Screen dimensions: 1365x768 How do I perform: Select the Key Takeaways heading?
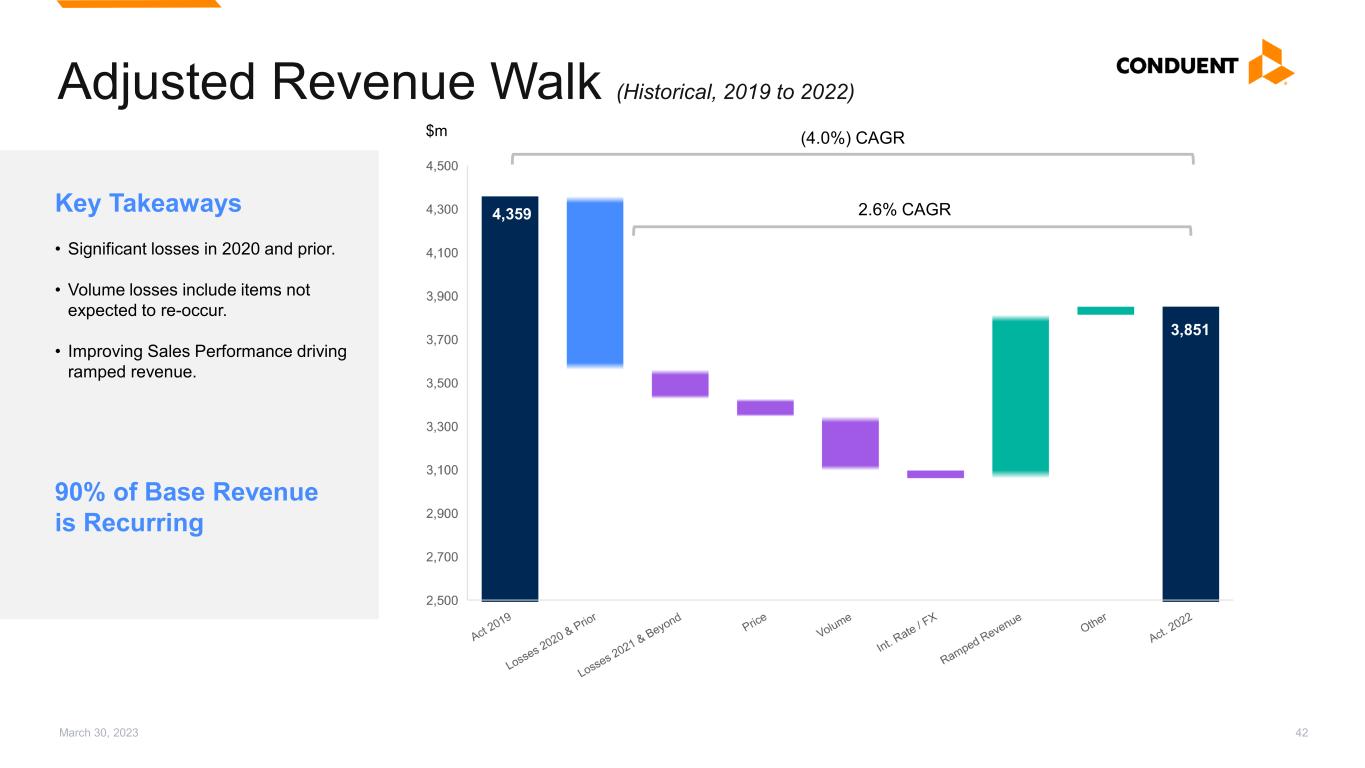(148, 204)
